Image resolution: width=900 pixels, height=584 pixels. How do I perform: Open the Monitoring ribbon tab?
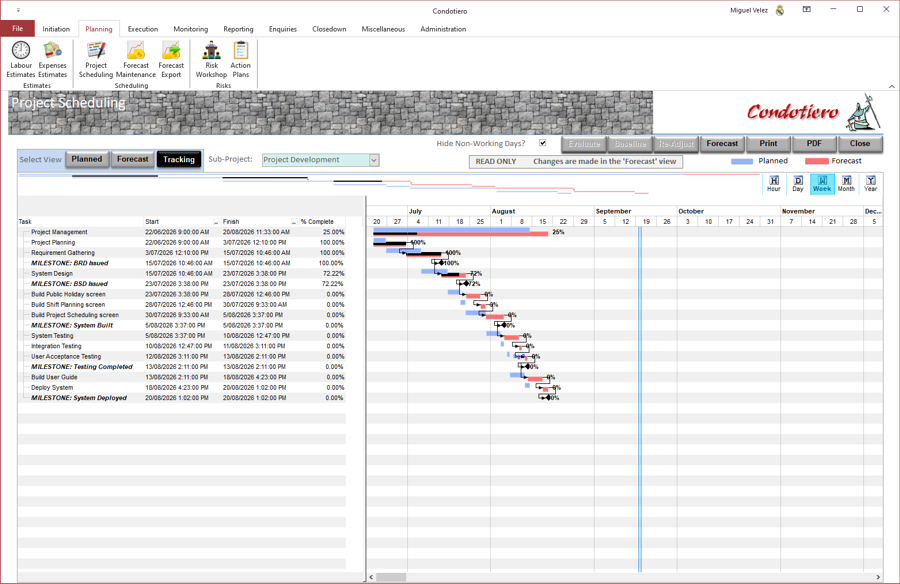coord(191,29)
